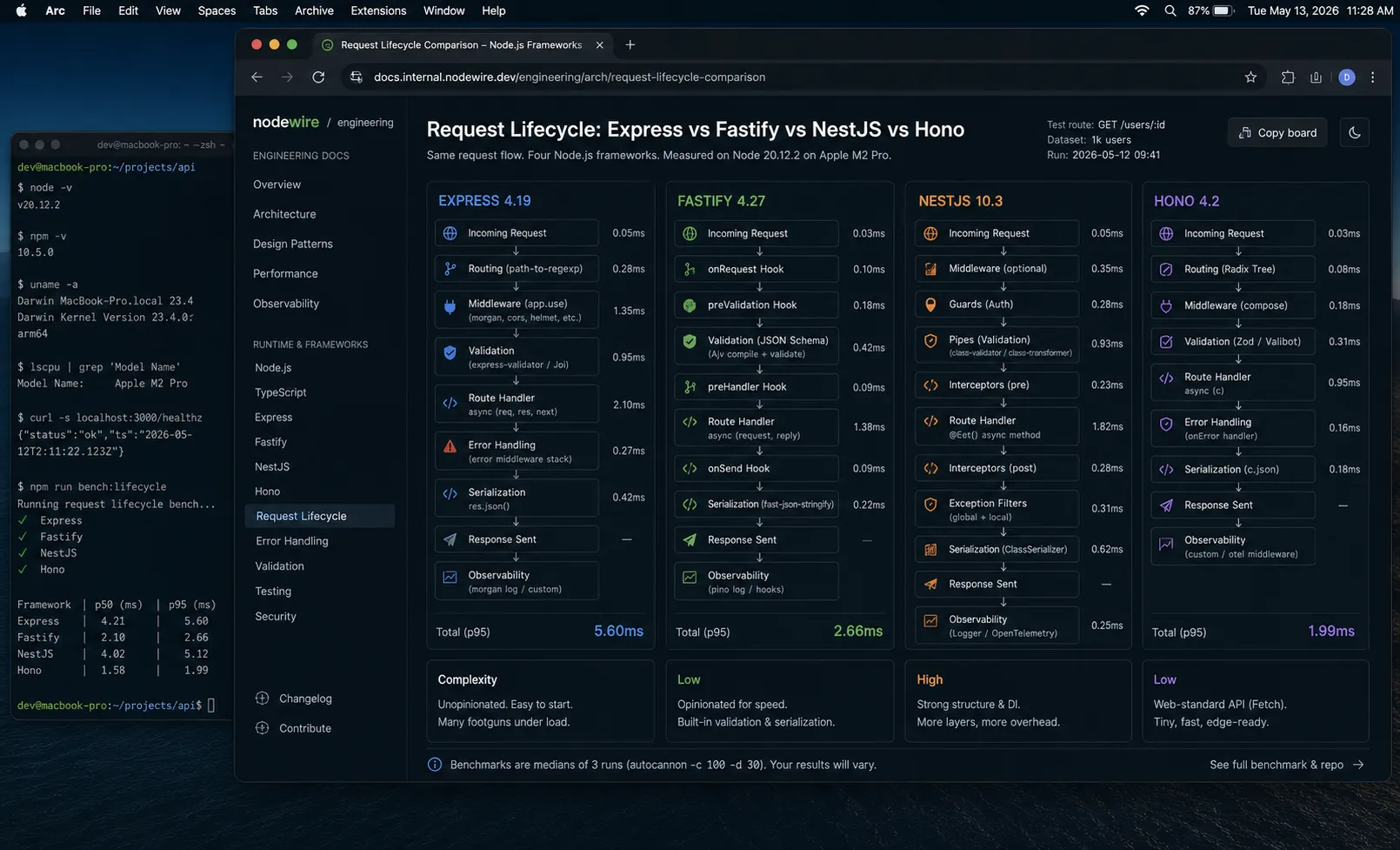Click the Hono Middleware (compose) plug icon
1400x850 pixels.
point(1166,305)
